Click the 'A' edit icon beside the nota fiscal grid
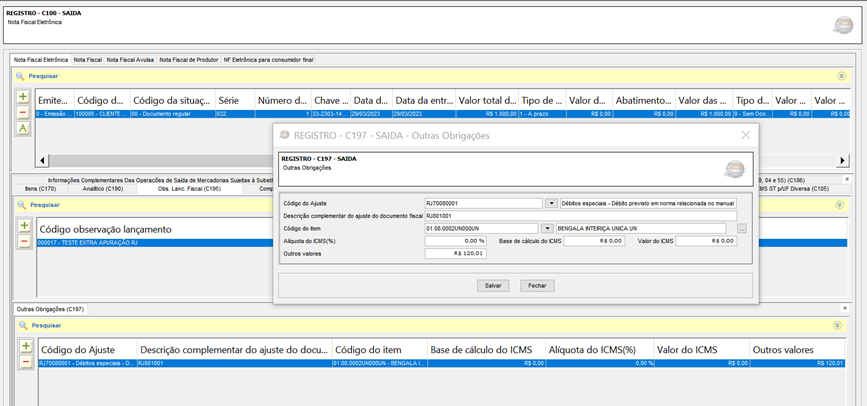Viewport: 867px width, 406px height. [x=23, y=129]
